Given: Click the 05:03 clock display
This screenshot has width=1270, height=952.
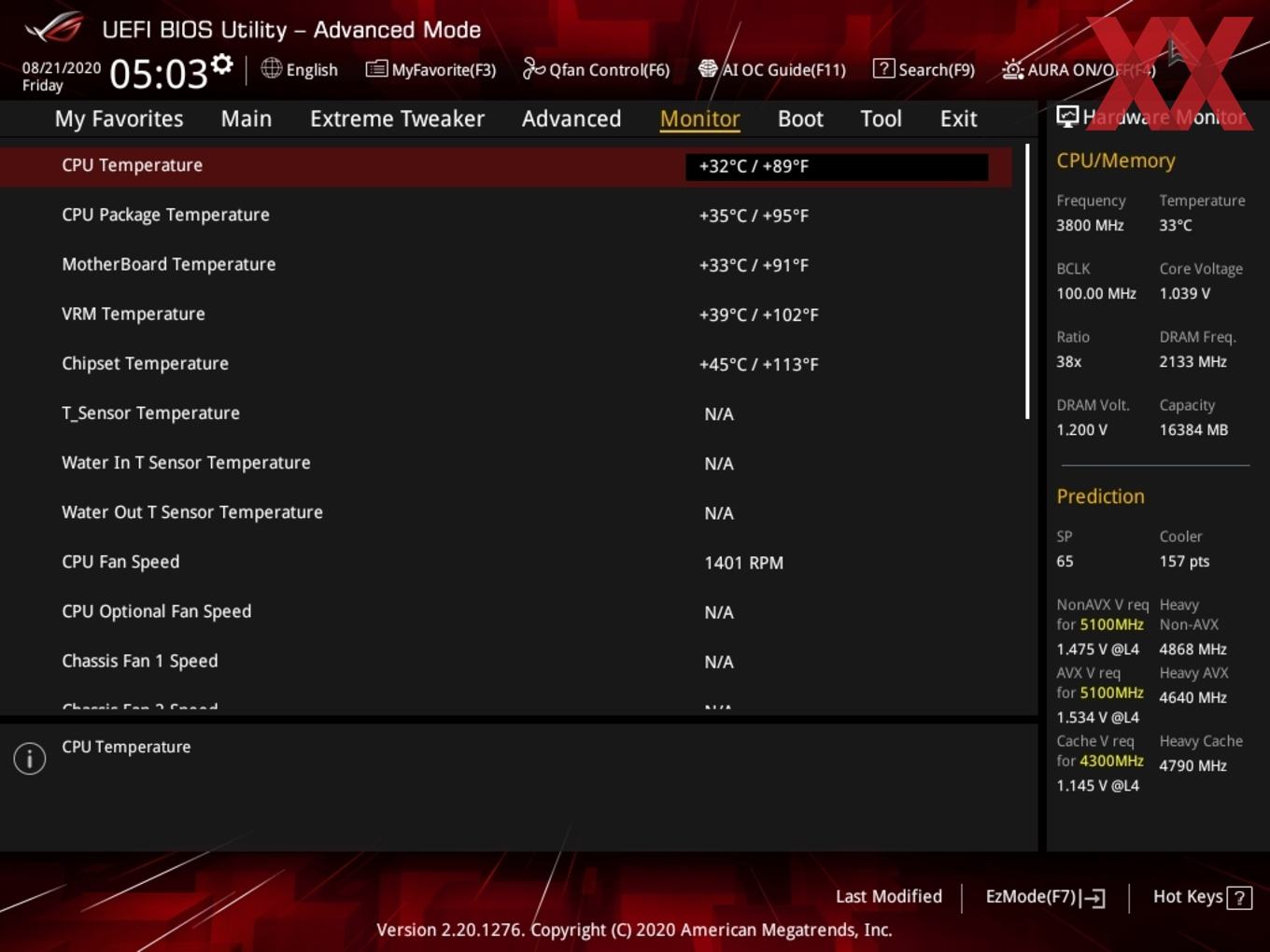Looking at the screenshot, I should pyautogui.click(x=158, y=73).
